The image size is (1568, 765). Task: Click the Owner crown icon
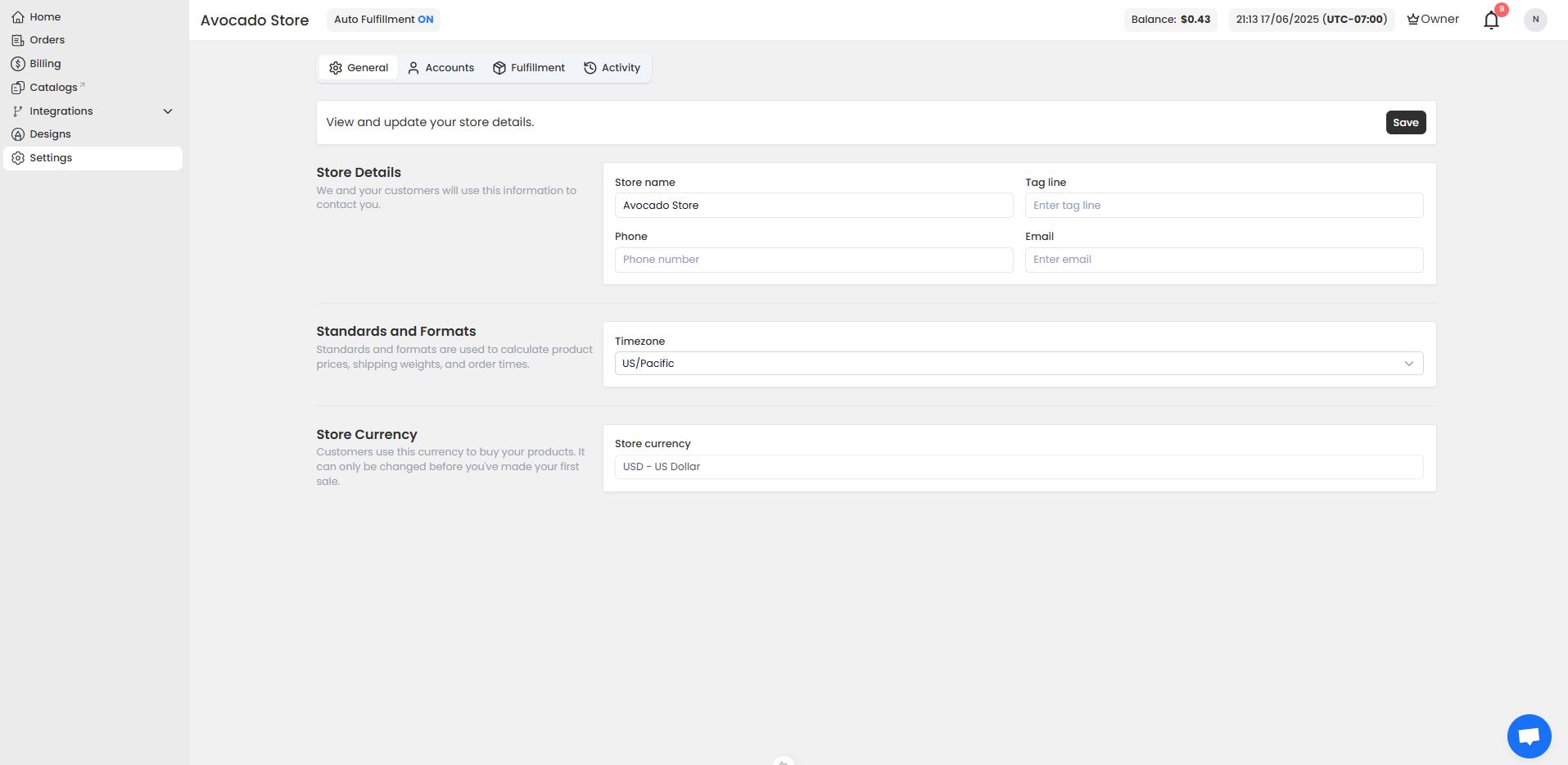pos(1413,19)
